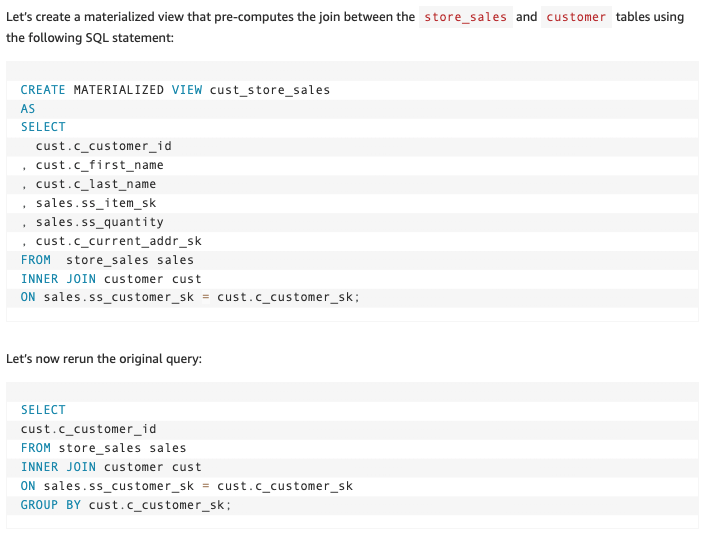This screenshot has height=544, width=708.
Task: Click the cust.c_last_name column line
Action: click(x=88, y=184)
